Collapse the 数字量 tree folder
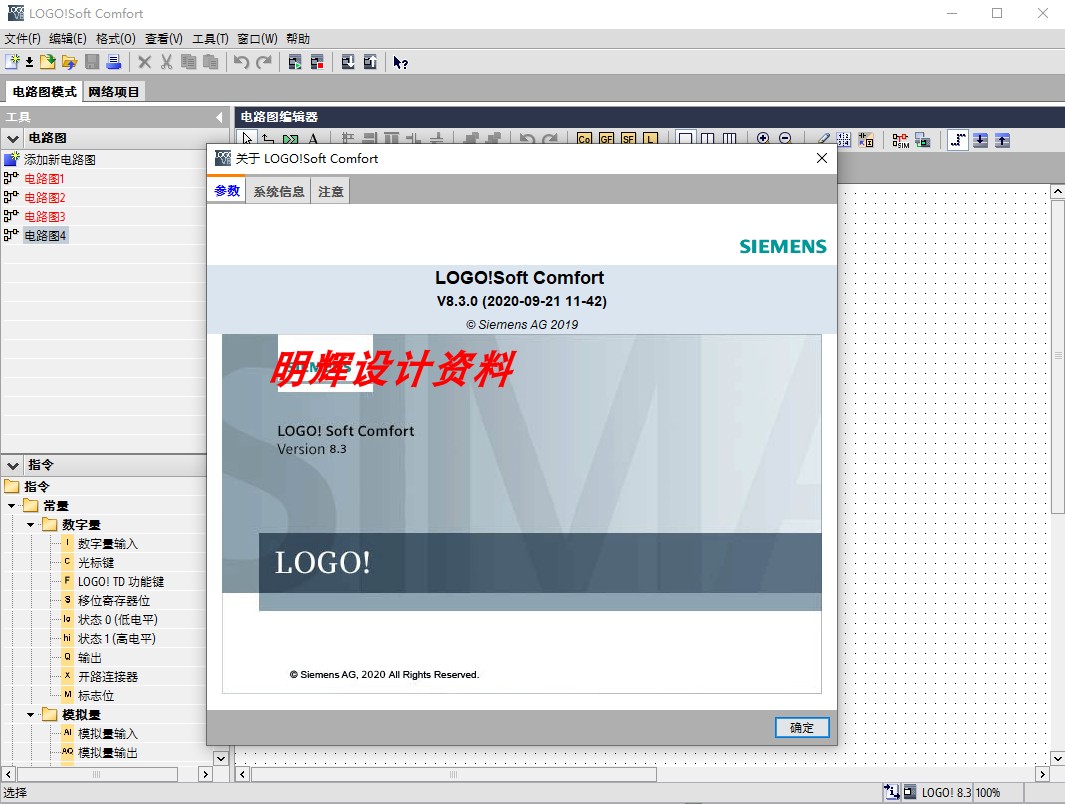The image size is (1065, 804). tap(31, 525)
